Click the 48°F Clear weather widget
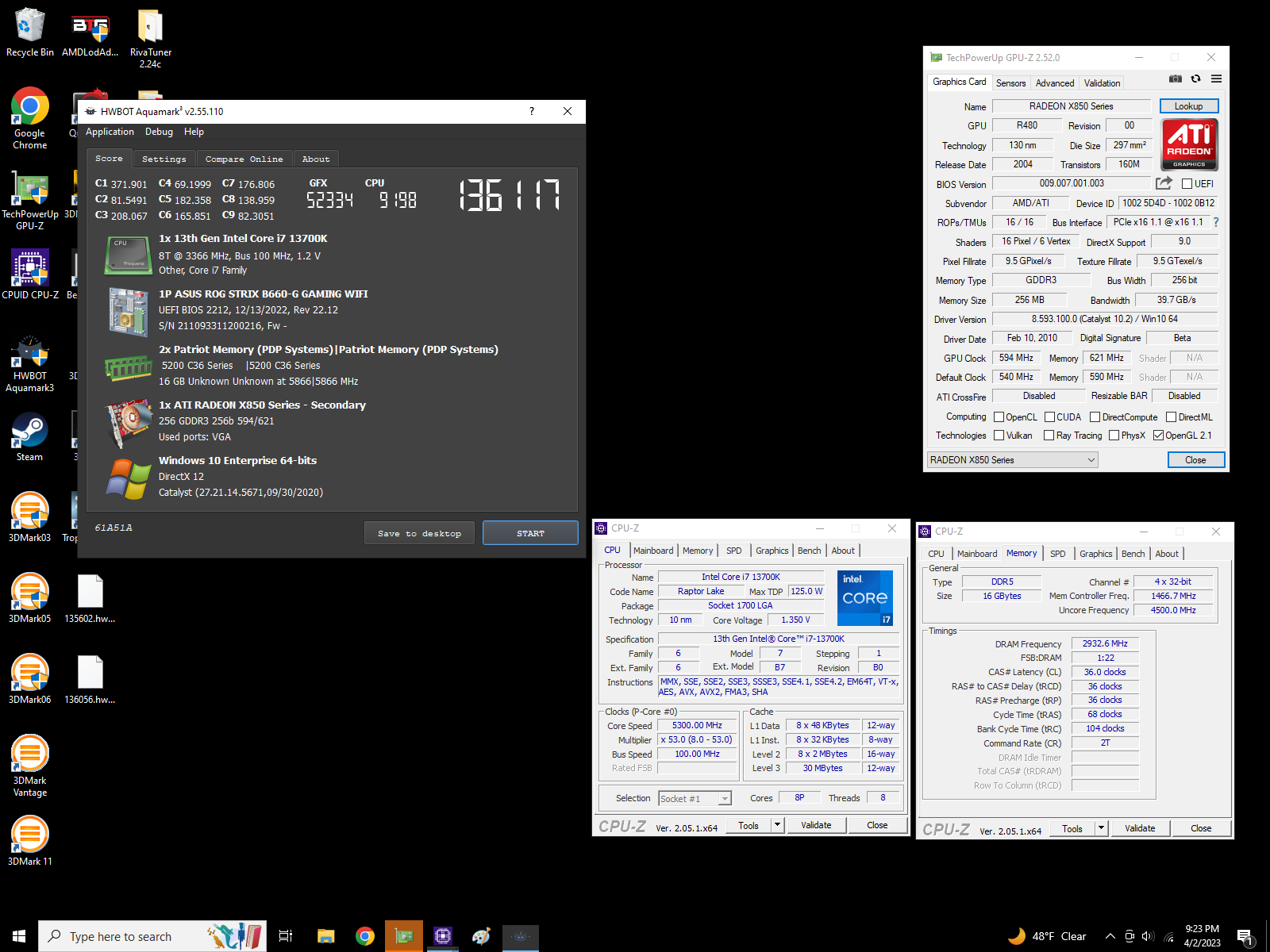The width and height of the screenshot is (1270, 952). (x=1048, y=936)
